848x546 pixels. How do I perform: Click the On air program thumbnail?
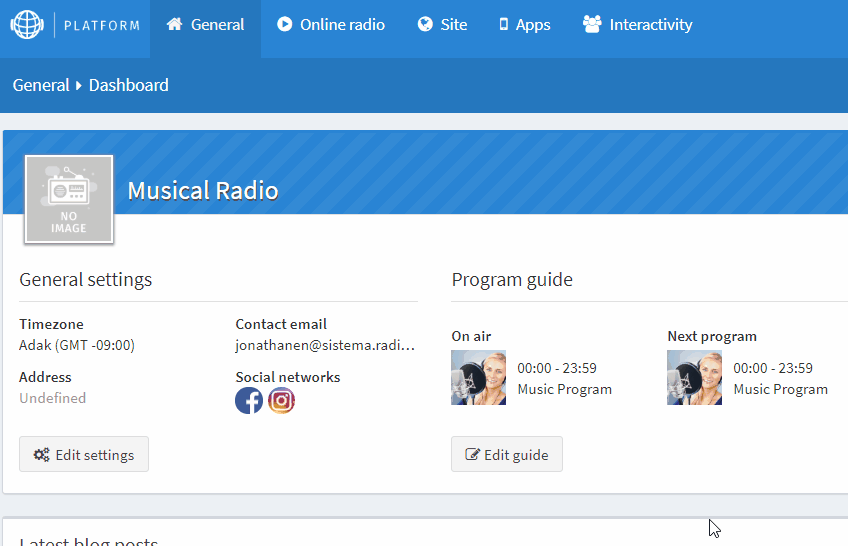coord(479,377)
